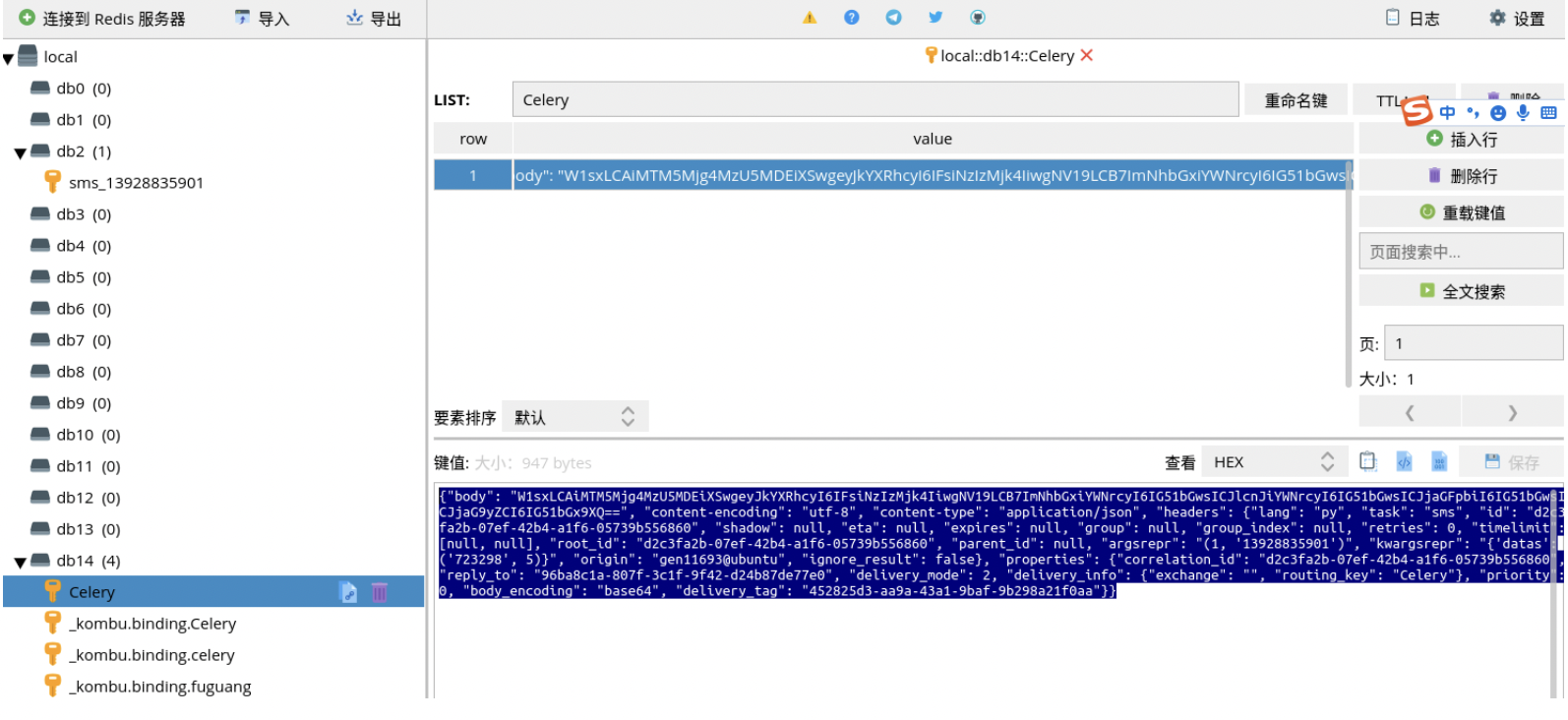Image resolution: width=1568 pixels, height=720 pixels.
Task: Open the Log (日志) viewer
Action: [x=1413, y=19]
